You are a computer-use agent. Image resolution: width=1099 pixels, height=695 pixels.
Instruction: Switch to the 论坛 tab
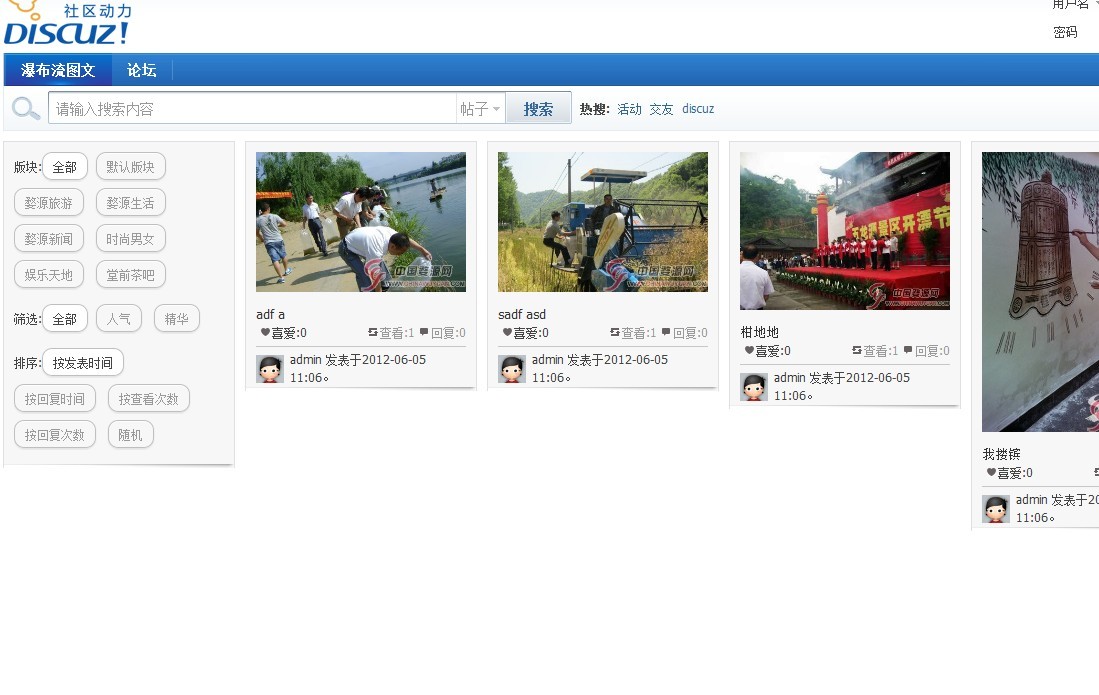click(x=142, y=70)
